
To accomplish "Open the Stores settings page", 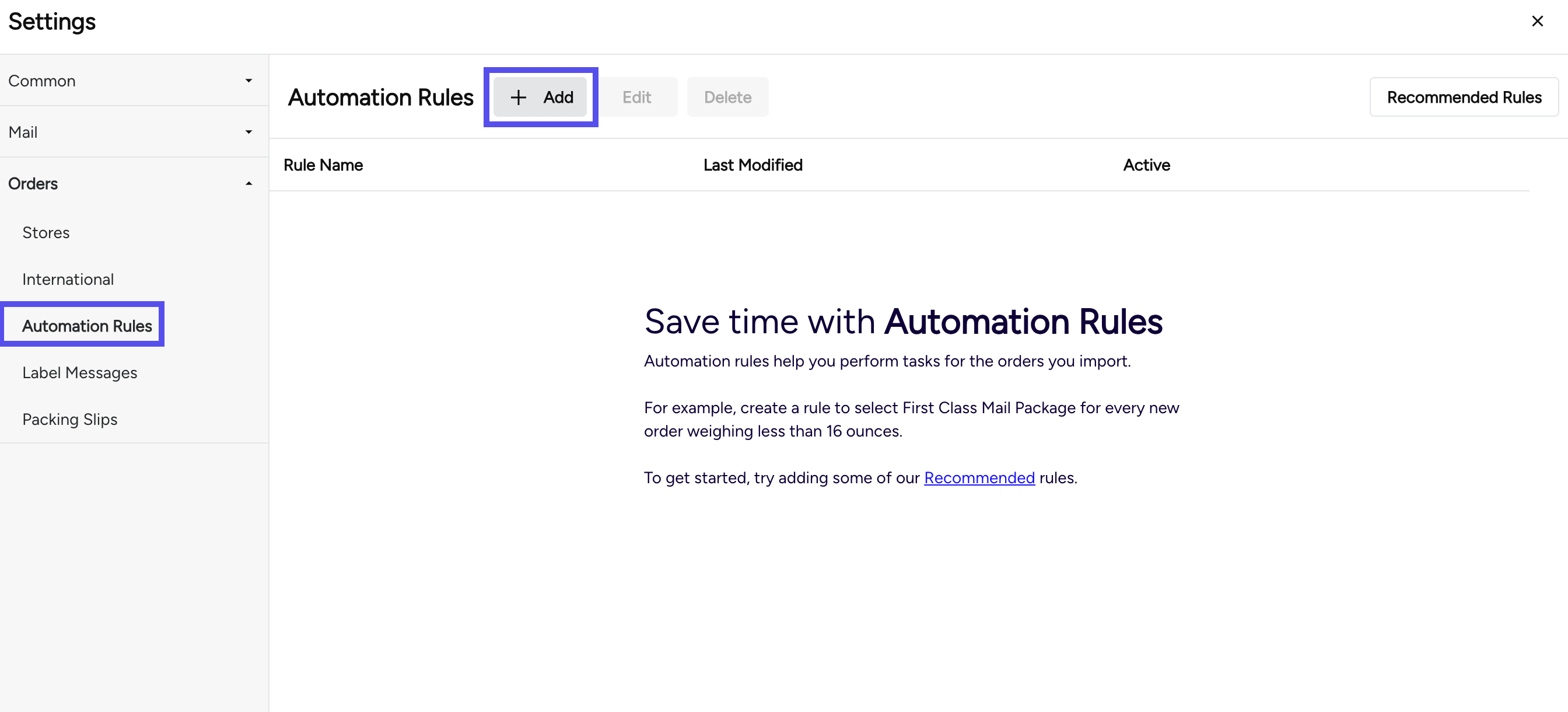I will pyautogui.click(x=45, y=232).
